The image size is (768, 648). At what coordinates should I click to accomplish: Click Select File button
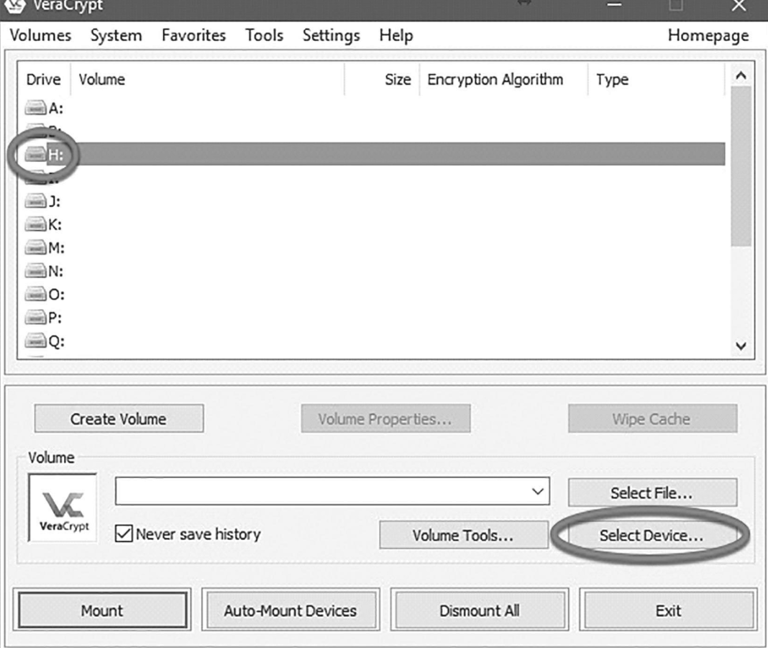click(652, 492)
